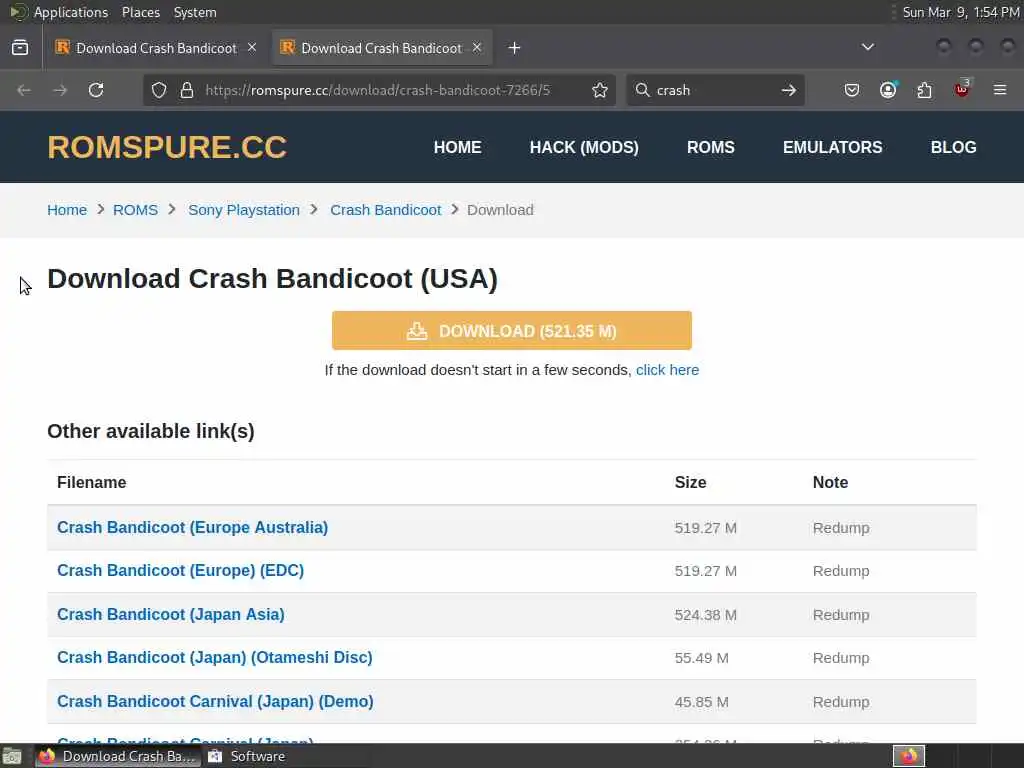Click the clock showing Sun Mar 9

pyautogui.click(x=961, y=12)
